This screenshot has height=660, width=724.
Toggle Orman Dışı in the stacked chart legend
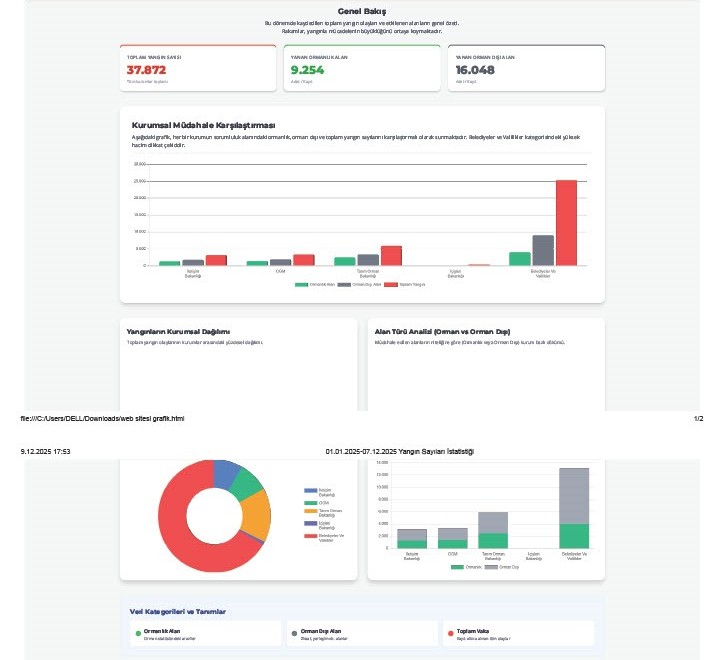pyautogui.click(x=503, y=567)
